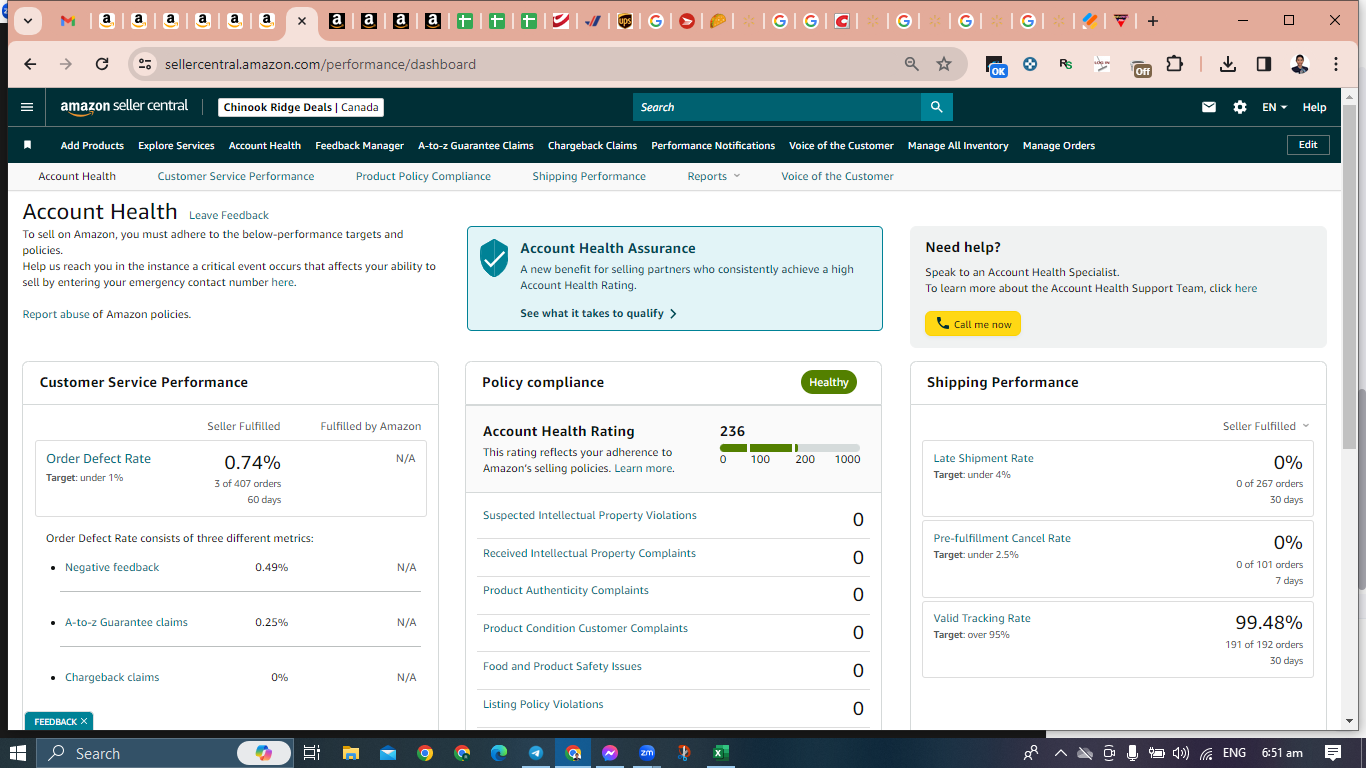Open A-to-z Guarantee Claims in the favorites bar
1366x768 pixels.
[x=476, y=145]
